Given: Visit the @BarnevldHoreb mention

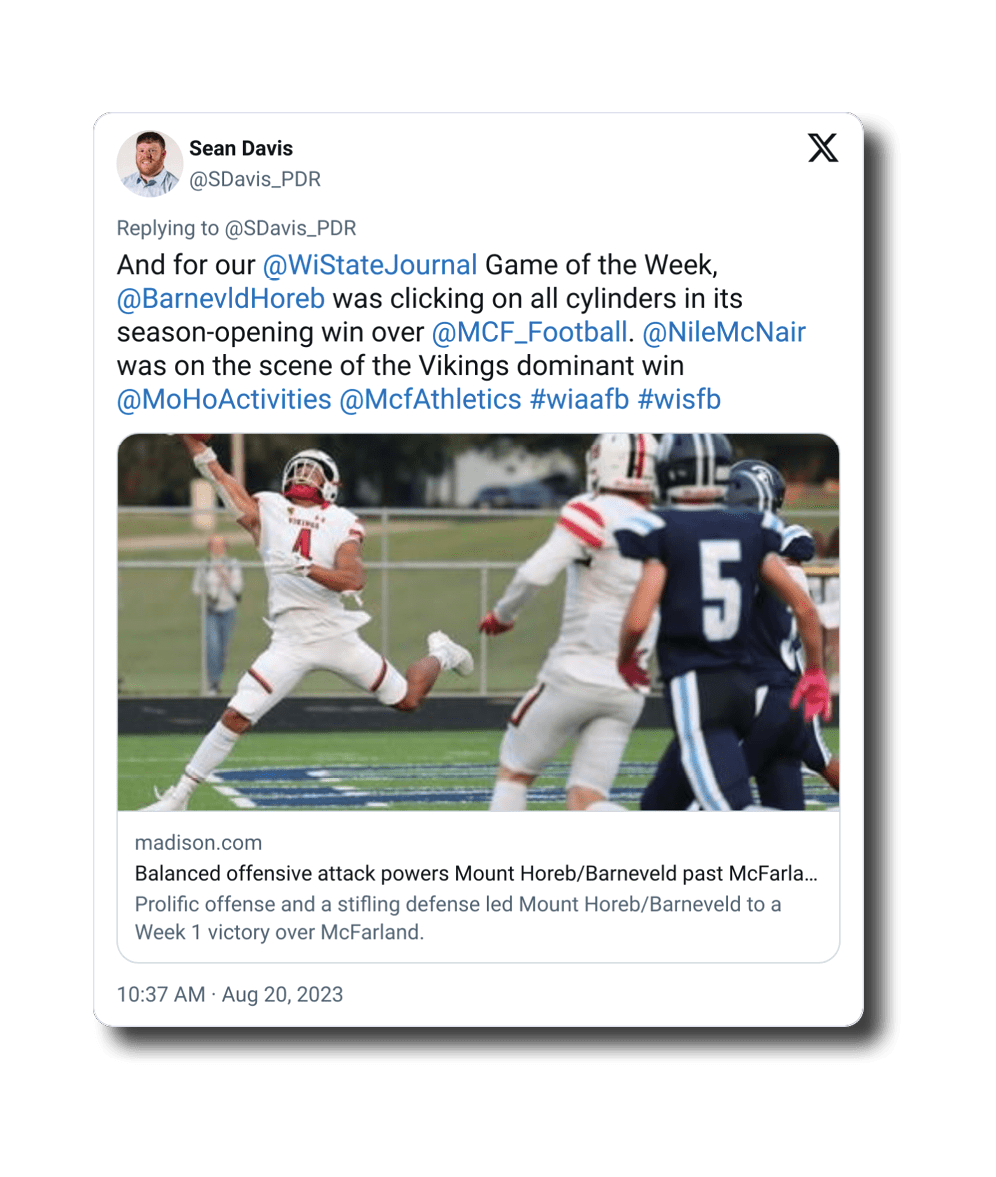Looking at the screenshot, I should point(221,299).
